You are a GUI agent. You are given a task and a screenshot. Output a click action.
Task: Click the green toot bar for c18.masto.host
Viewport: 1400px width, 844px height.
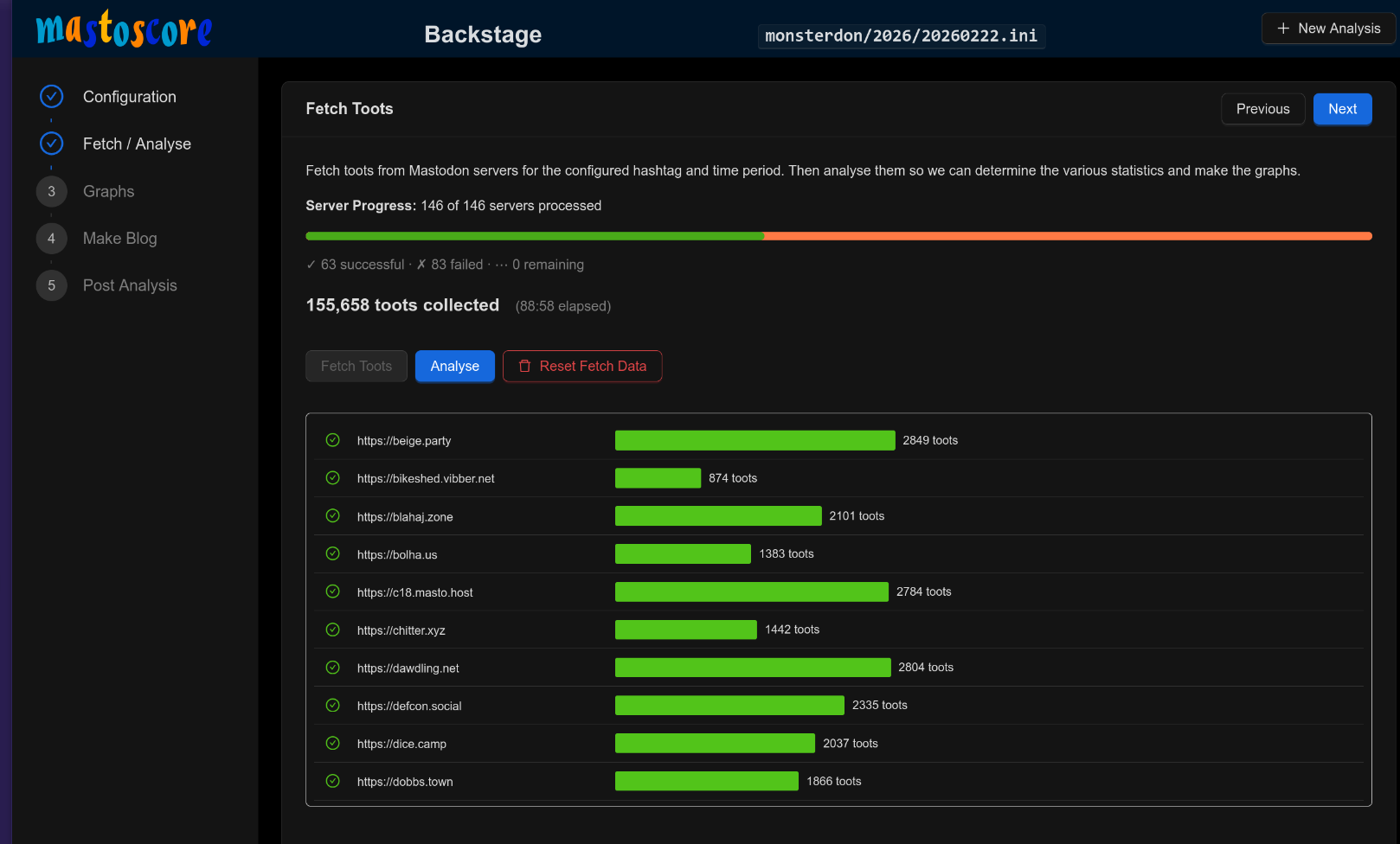pos(751,591)
